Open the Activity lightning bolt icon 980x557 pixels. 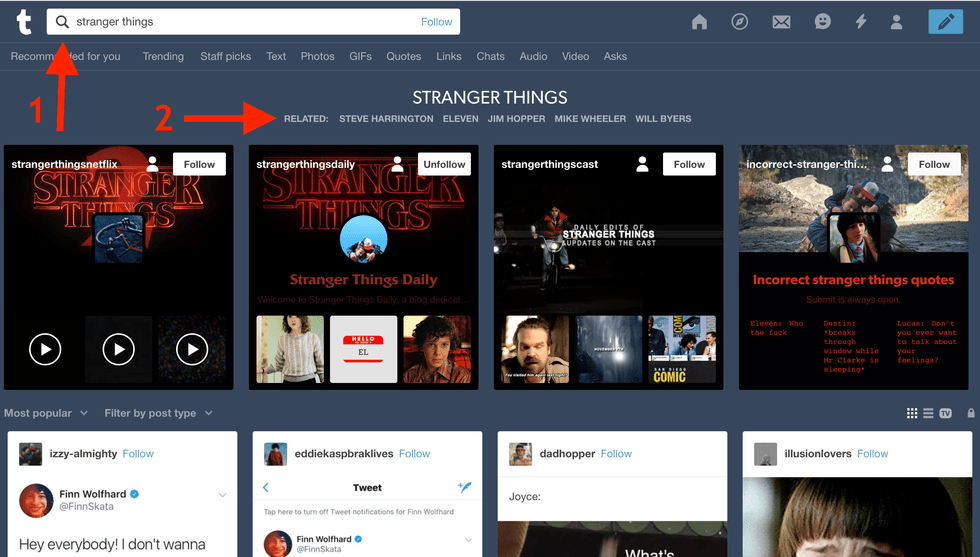(860, 22)
